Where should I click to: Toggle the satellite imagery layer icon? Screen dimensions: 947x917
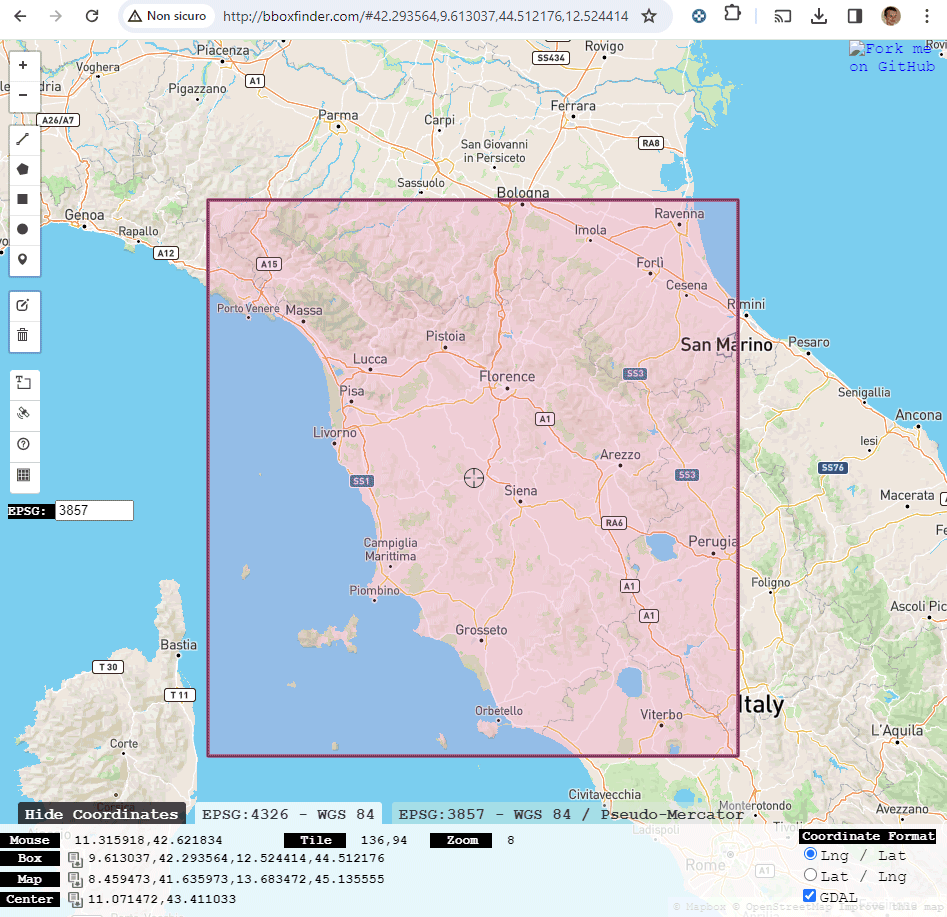pyautogui.click(x=24, y=414)
